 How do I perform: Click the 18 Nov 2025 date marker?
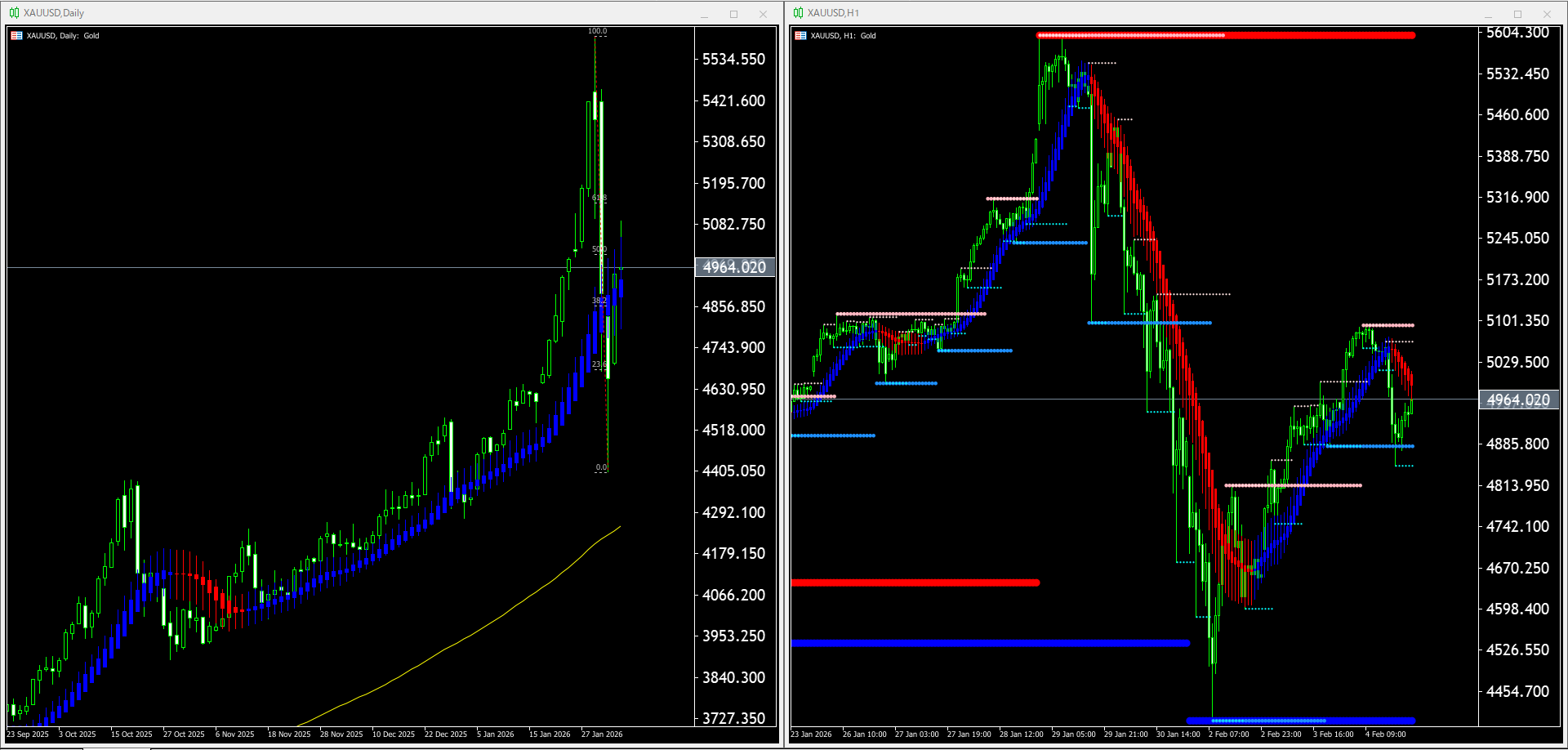coord(289,734)
